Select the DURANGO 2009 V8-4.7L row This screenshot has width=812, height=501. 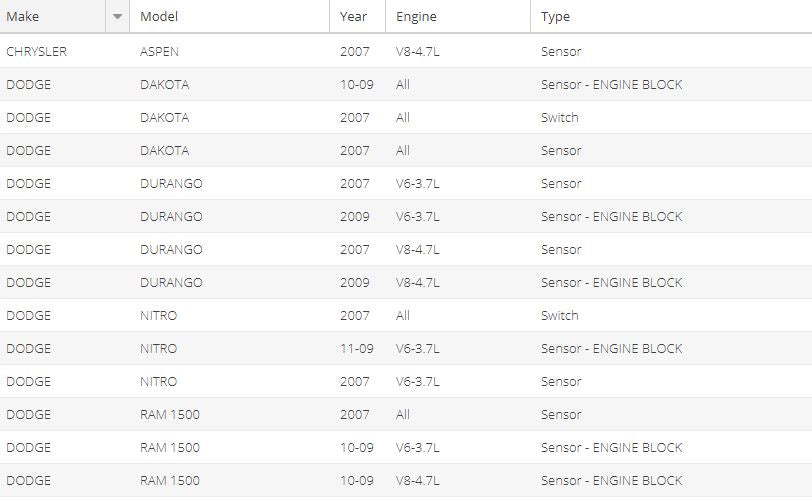coord(406,282)
